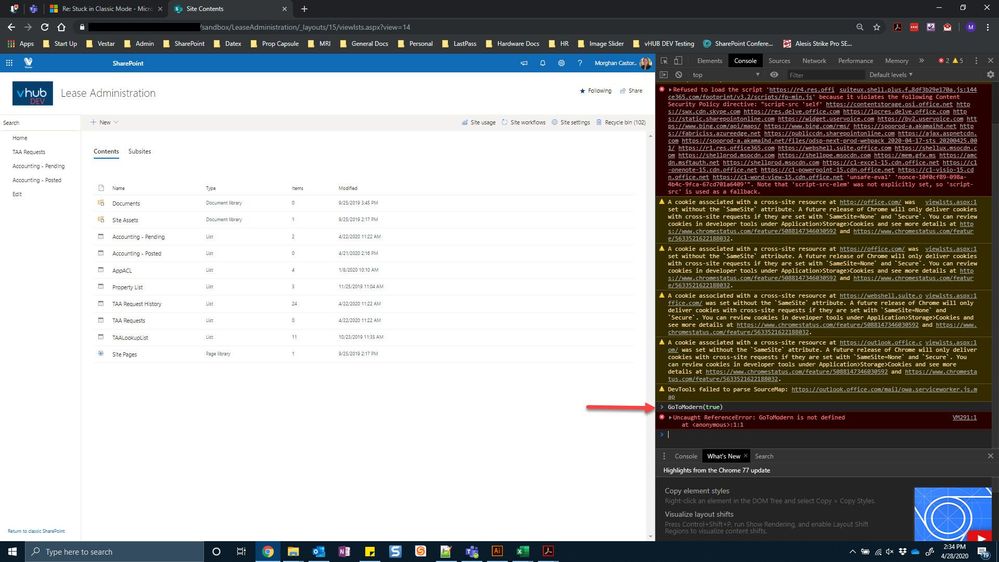Click the vhub DEV site logo

[x=32, y=94]
